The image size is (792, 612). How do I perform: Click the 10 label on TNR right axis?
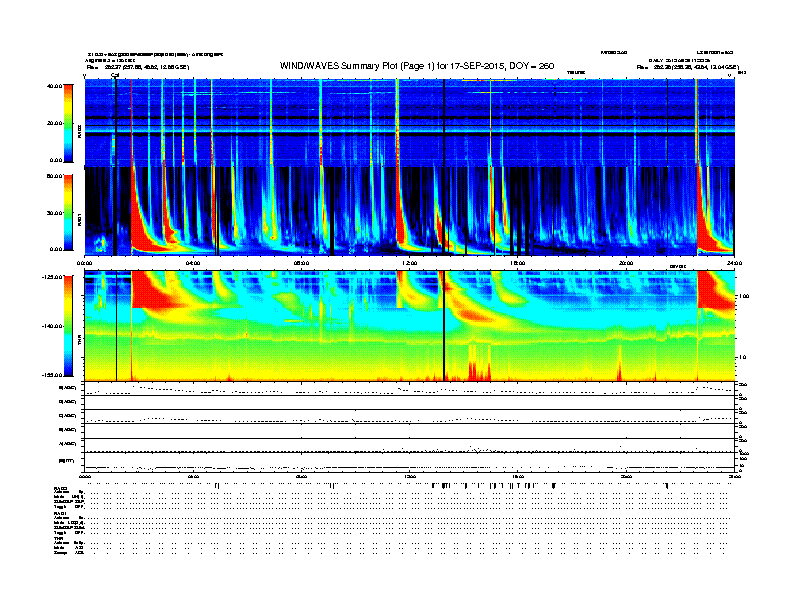[742, 358]
